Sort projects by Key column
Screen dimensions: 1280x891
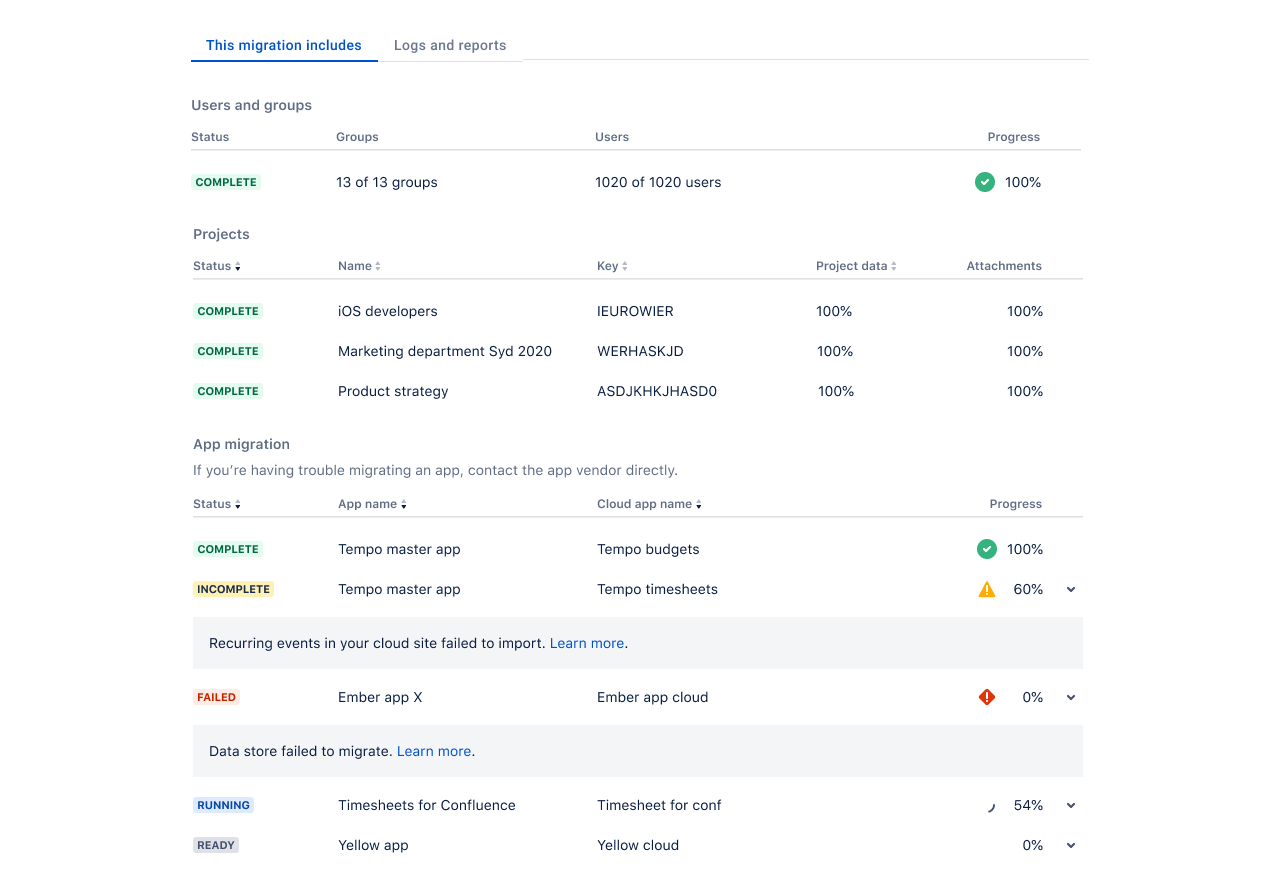625,267
